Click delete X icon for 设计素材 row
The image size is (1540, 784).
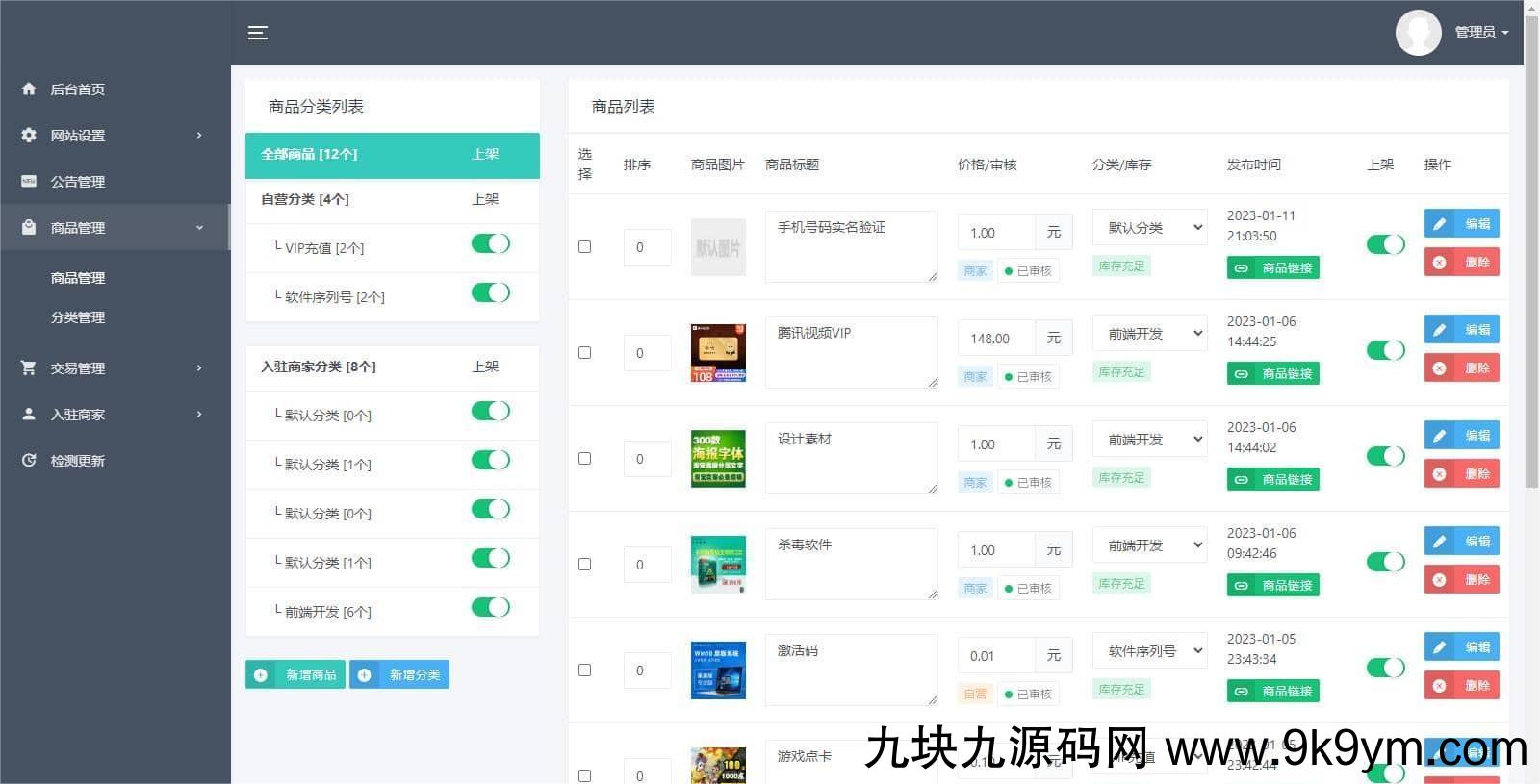(1440, 474)
